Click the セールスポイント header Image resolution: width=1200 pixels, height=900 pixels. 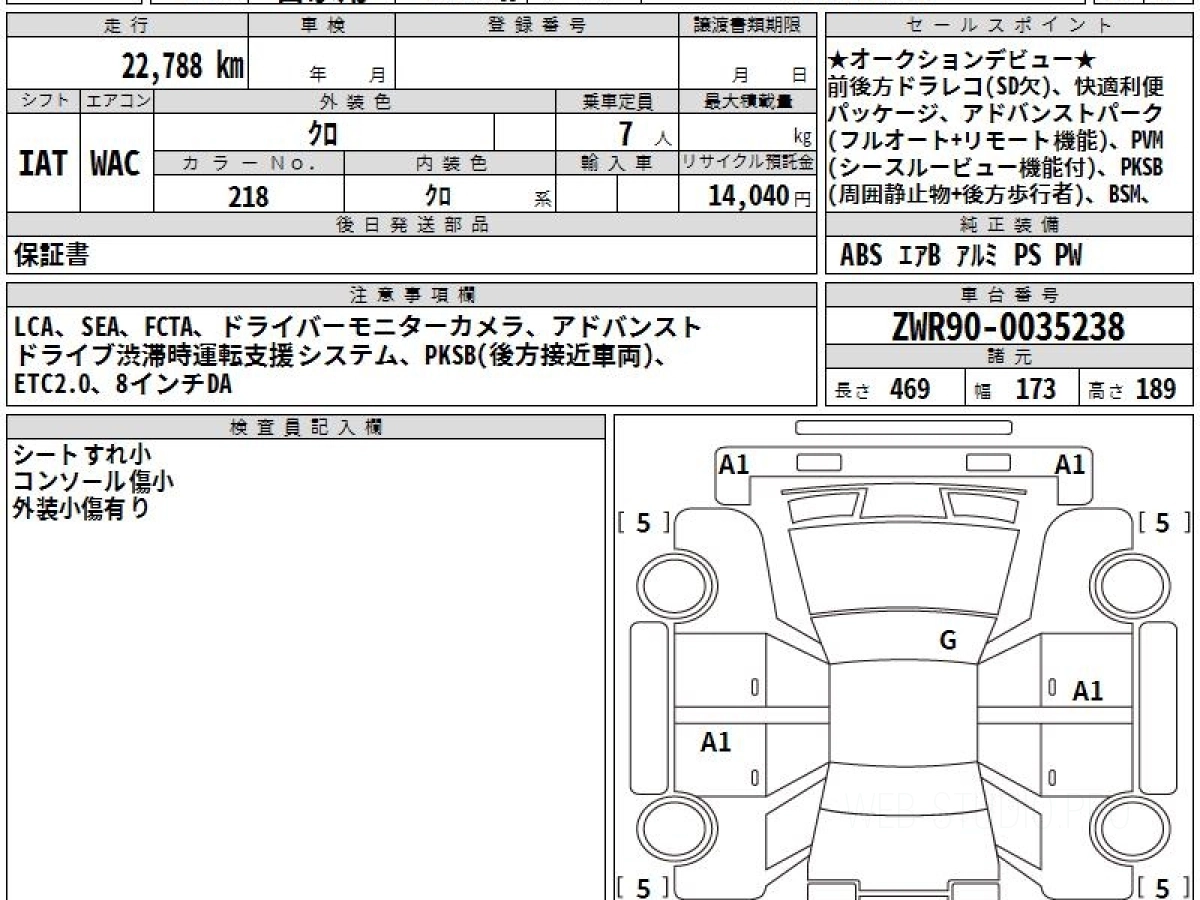[1010, 26]
